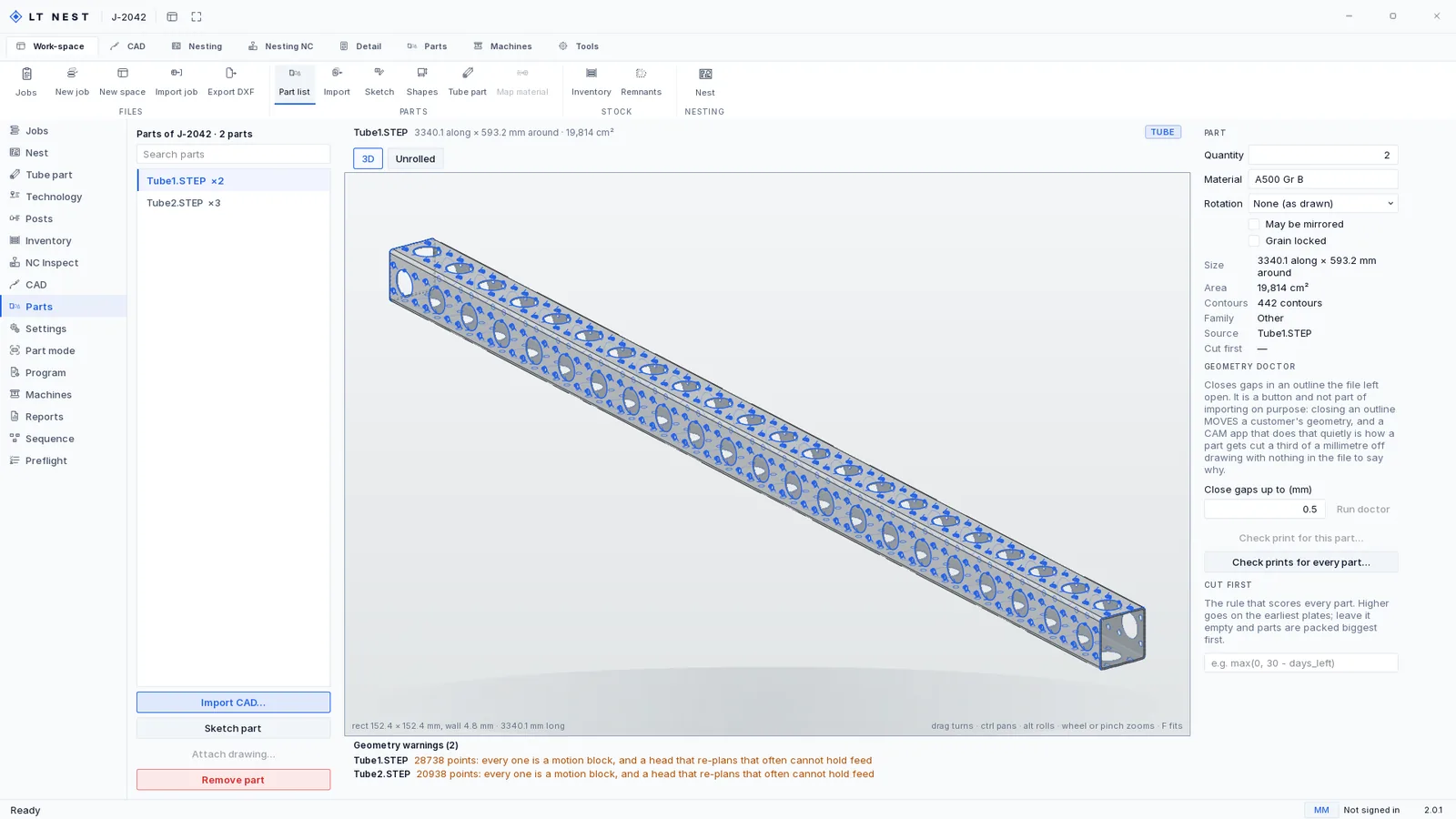Toggle the MM units indicator
This screenshot has height=819, width=1456.
[1321, 810]
